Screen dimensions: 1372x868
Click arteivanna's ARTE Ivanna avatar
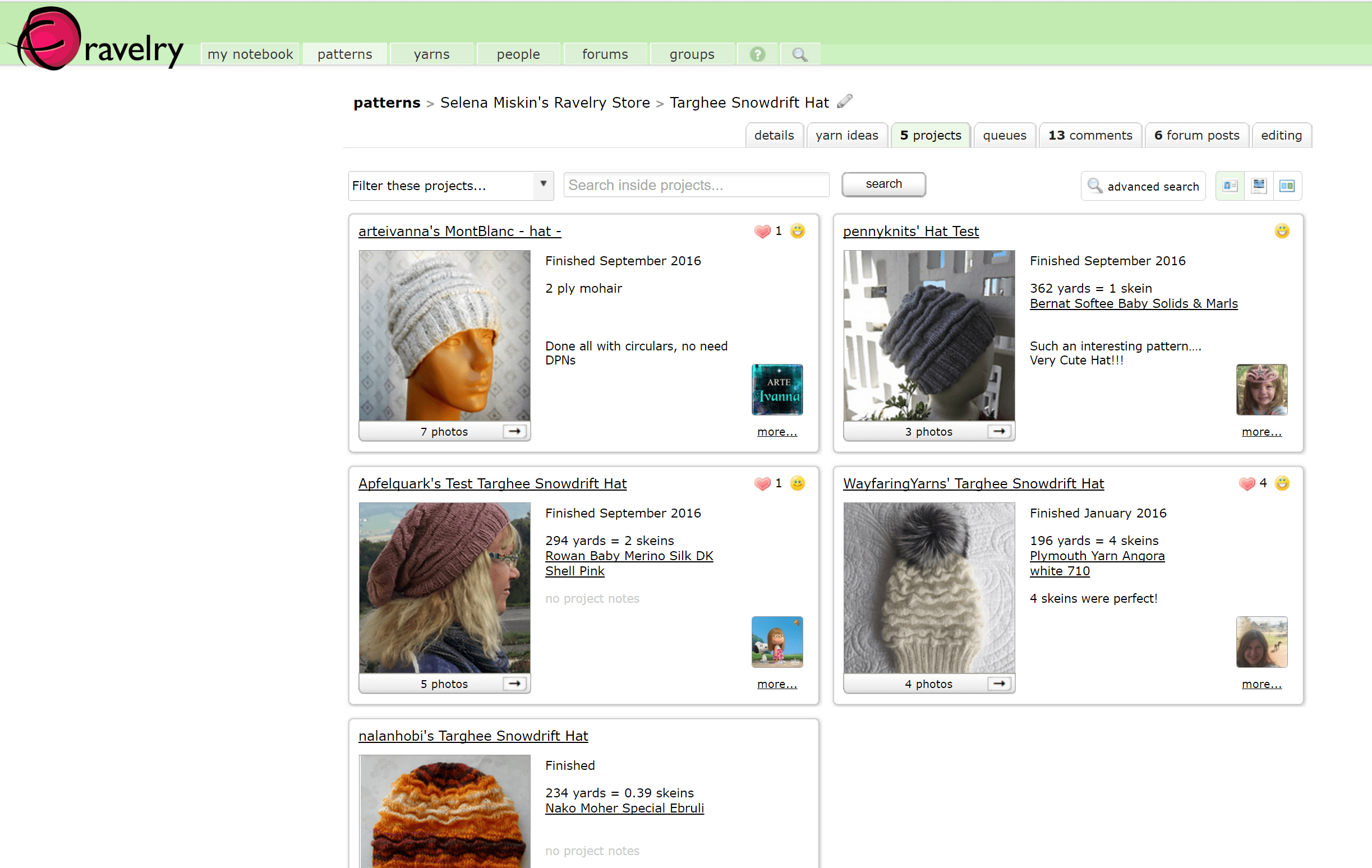point(777,390)
